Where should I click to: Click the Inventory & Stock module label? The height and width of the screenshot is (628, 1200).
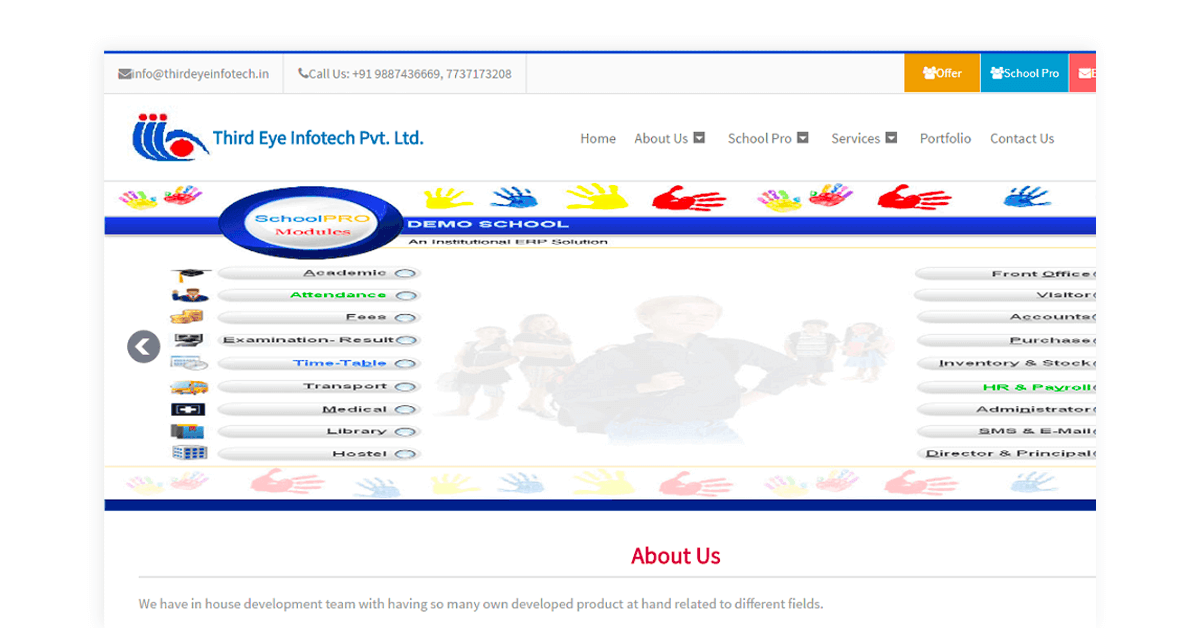tap(1015, 363)
